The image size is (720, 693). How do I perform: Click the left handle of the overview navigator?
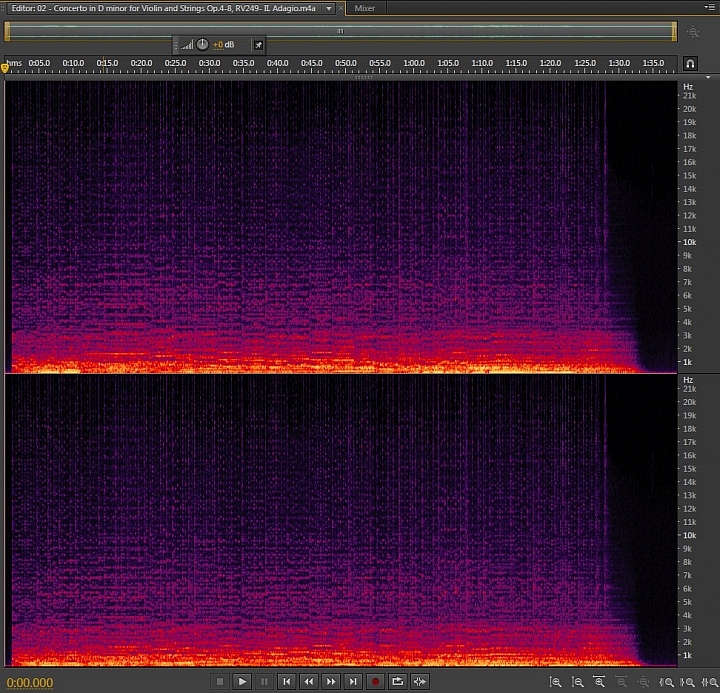pyautogui.click(x=7, y=32)
